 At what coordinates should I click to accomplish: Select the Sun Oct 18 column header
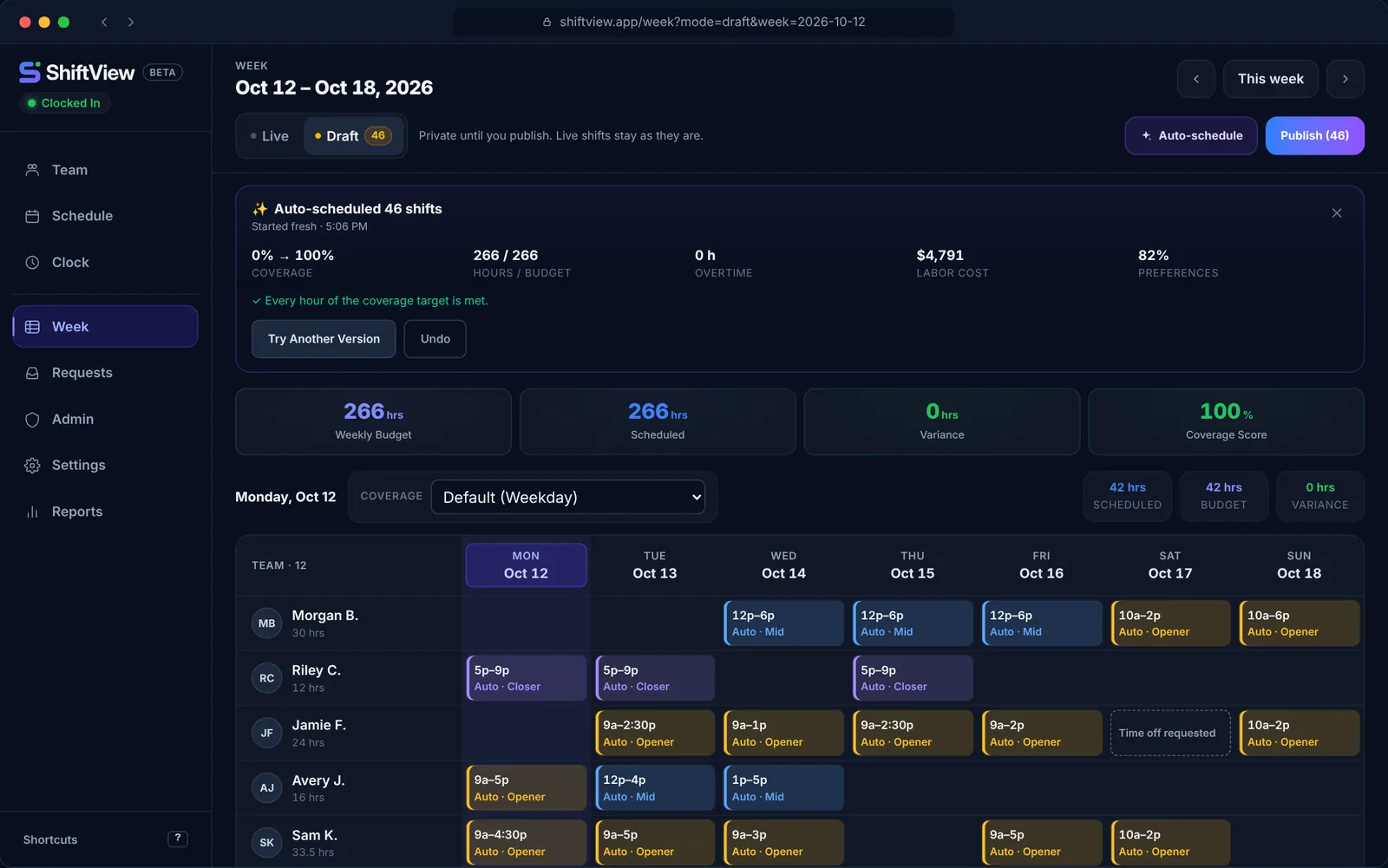pyautogui.click(x=1299, y=565)
